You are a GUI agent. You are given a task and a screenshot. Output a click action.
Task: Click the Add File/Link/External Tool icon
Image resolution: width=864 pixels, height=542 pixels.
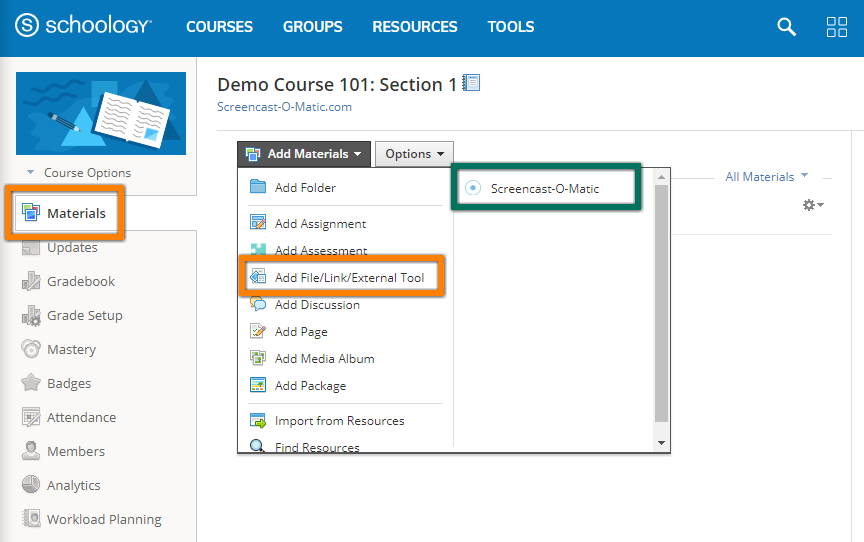coord(258,277)
